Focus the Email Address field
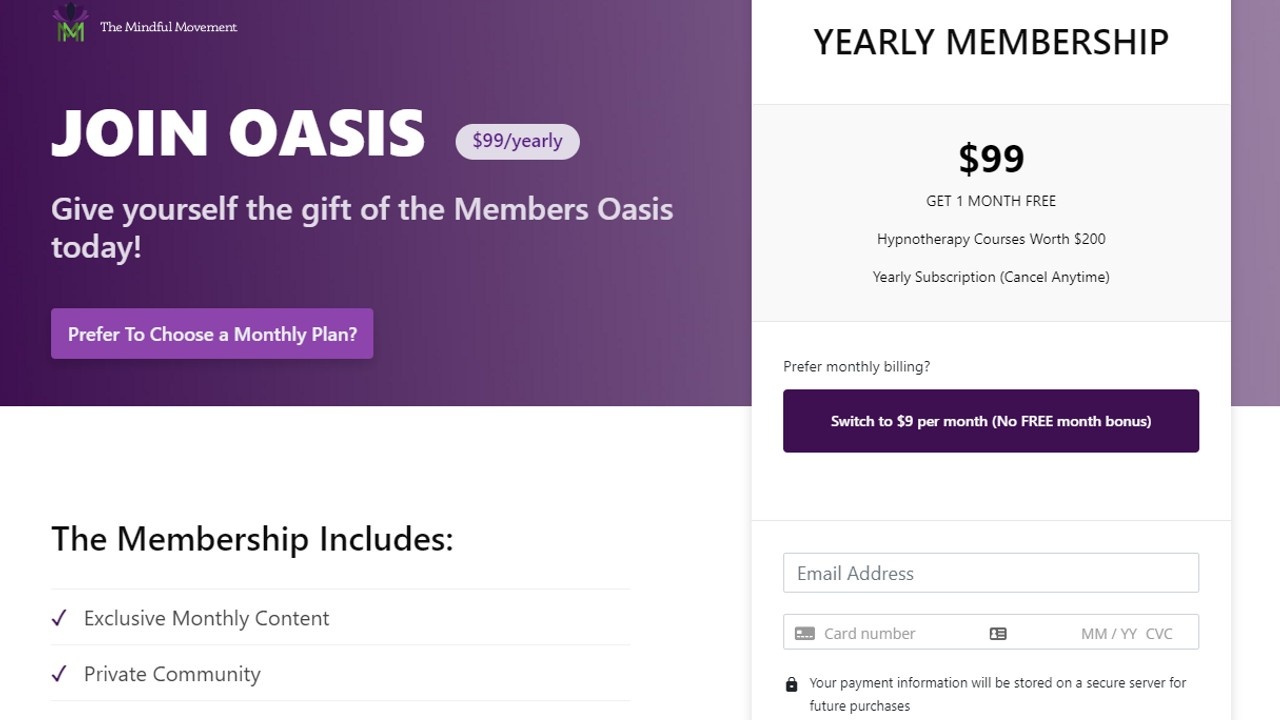Screen dimensions: 1280x720 pyautogui.click(x=990, y=573)
